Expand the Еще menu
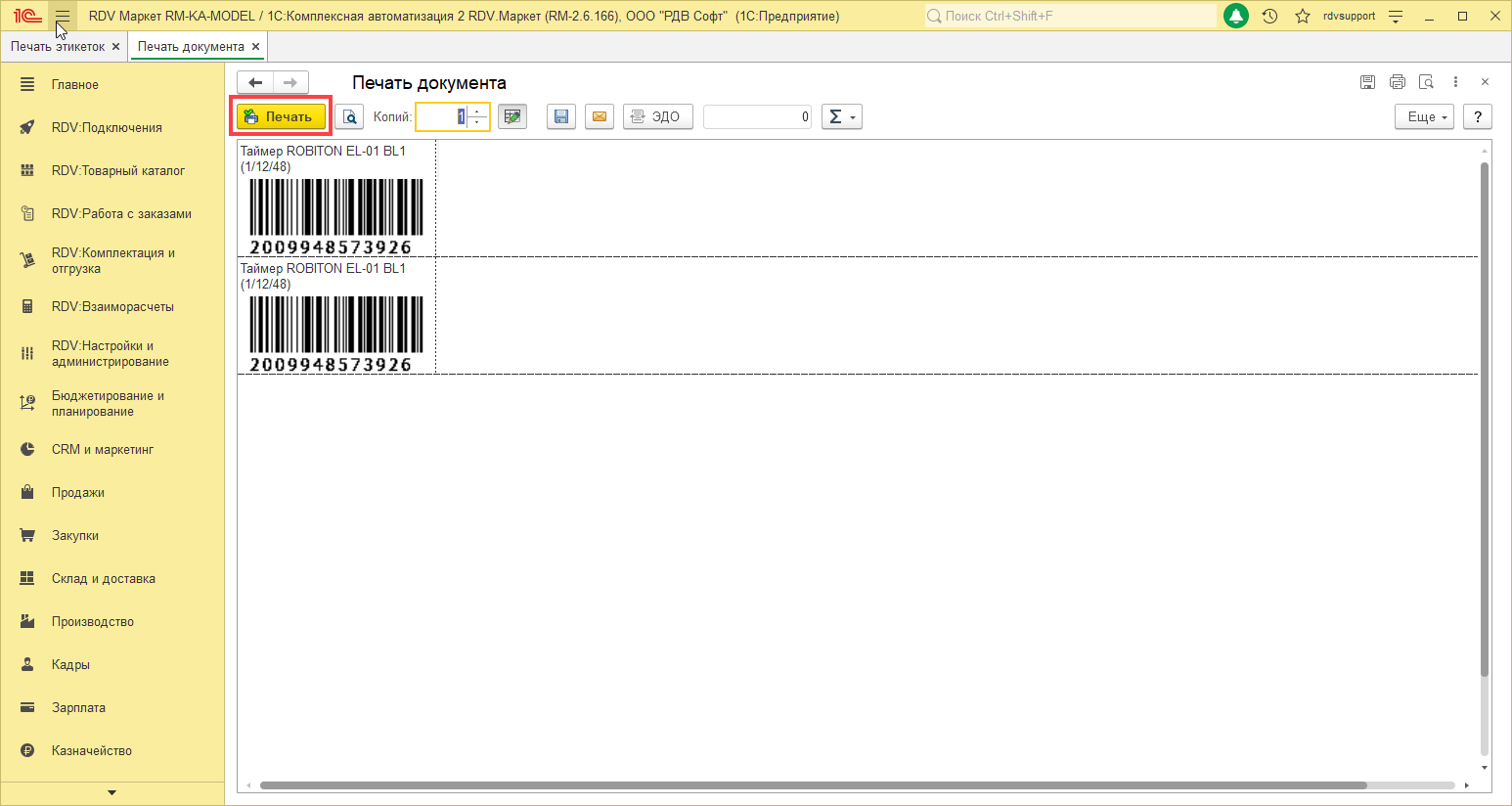 1424,116
